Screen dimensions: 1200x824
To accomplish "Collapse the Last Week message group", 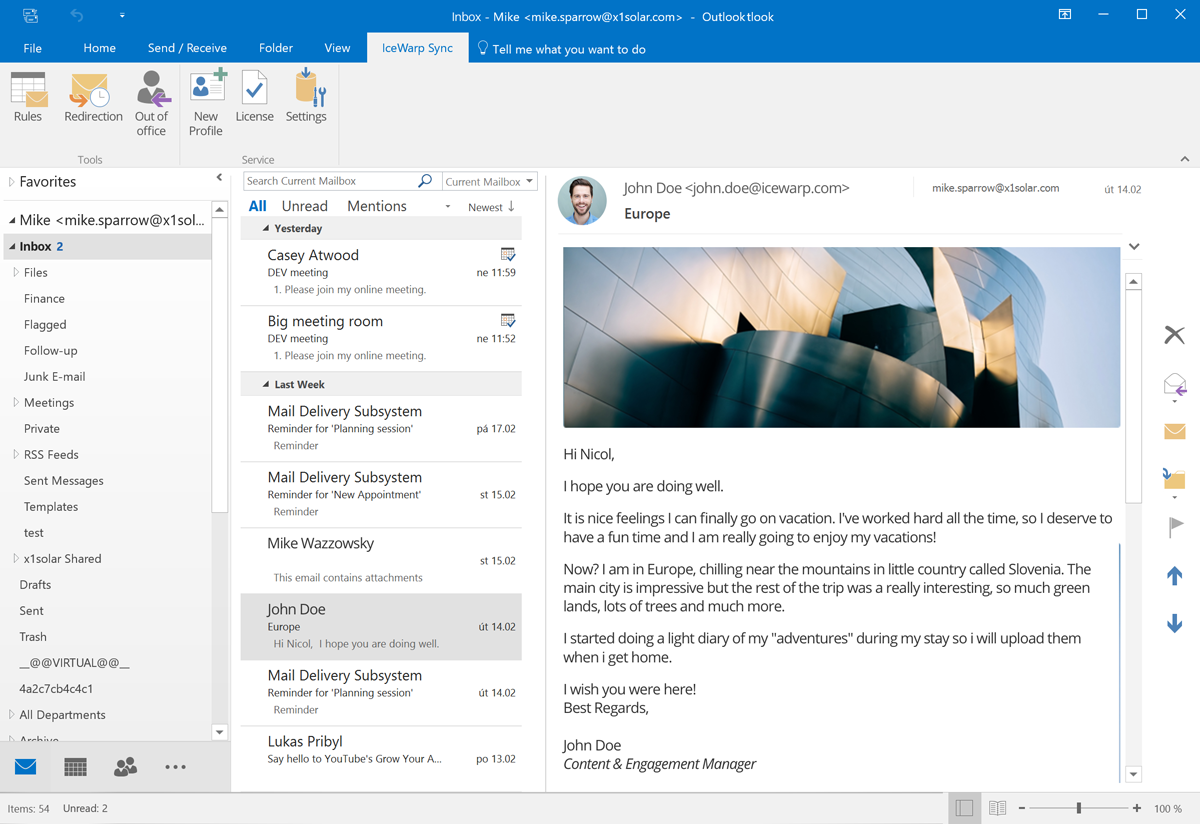I will pos(266,384).
